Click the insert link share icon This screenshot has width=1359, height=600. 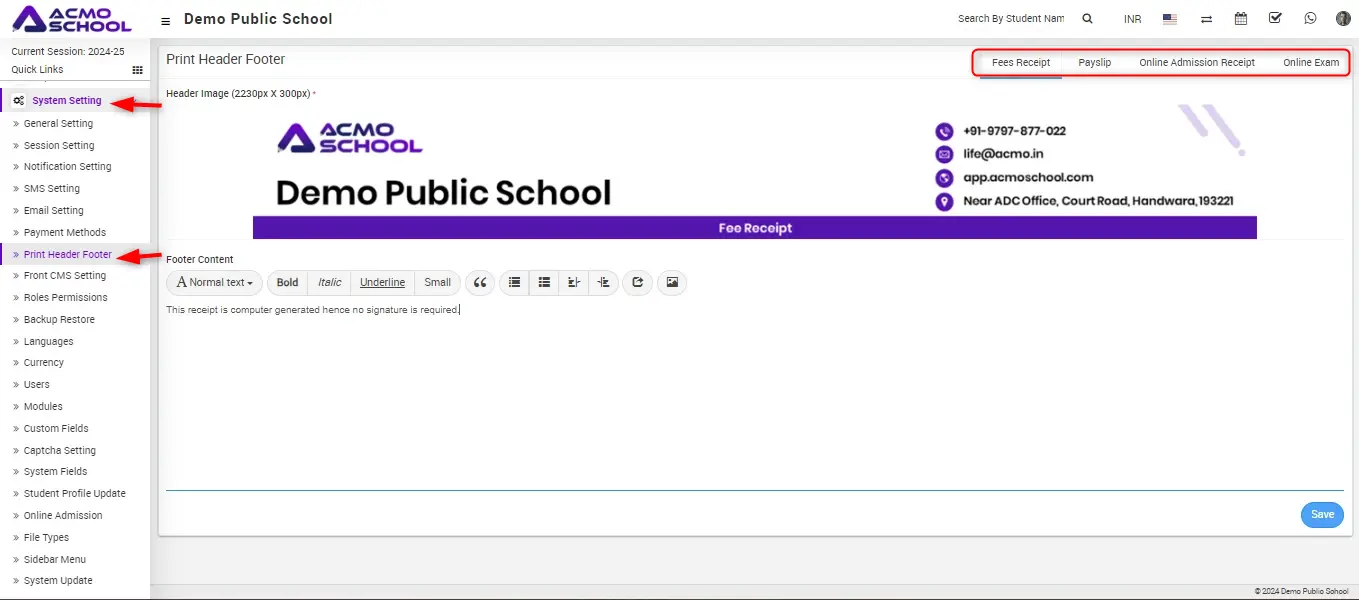(x=637, y=283)
